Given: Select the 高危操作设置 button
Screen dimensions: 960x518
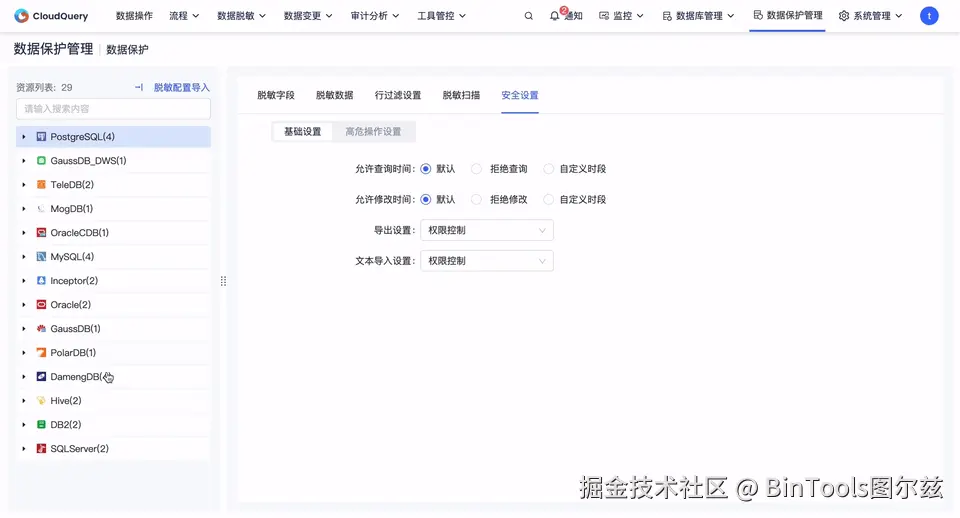Looking at the screenshot, I should [x=373, y=132].
